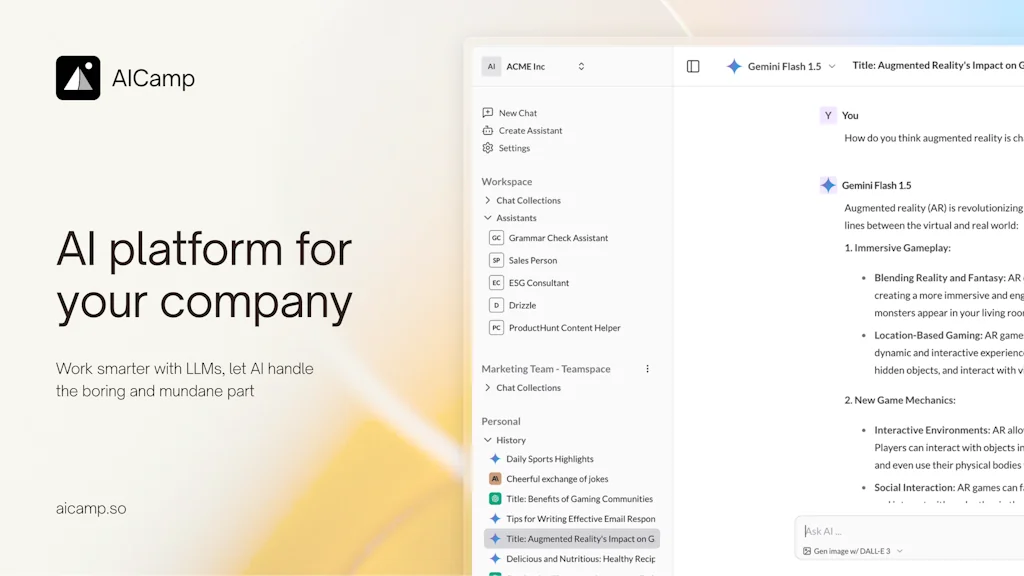The height and width of the screenshot is (576, 1024).
Task: Open Delicious and Nutritious: Healthy Recipes chat
Action: click(581, 559)
